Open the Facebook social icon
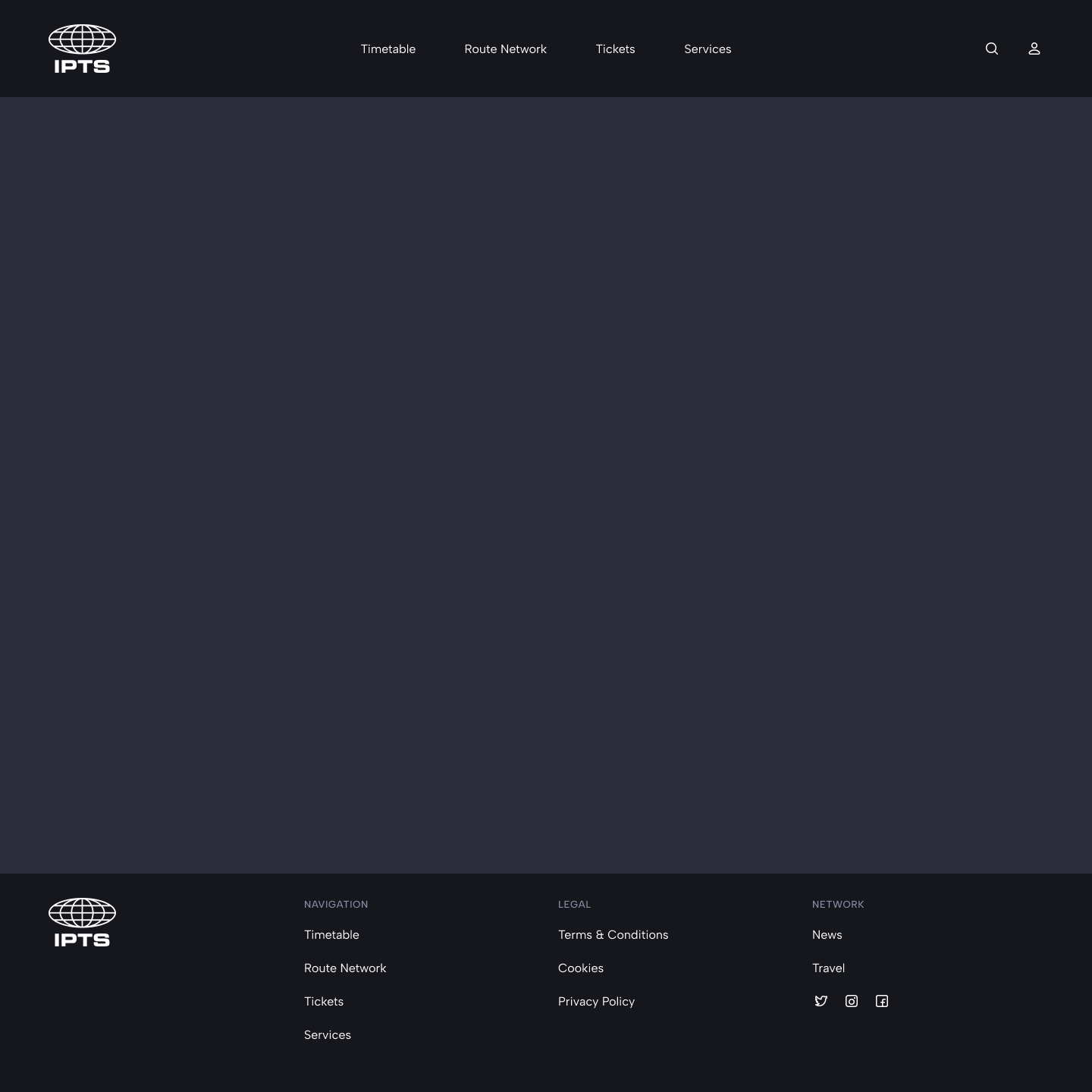Screen dimensions: 1092x1092 click(x=882, y=1001)
